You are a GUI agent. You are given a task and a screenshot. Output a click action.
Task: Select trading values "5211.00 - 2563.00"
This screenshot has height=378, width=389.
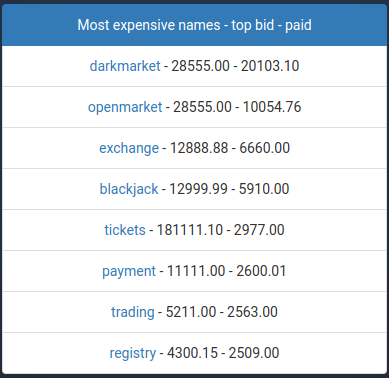(x=222, y=312)
